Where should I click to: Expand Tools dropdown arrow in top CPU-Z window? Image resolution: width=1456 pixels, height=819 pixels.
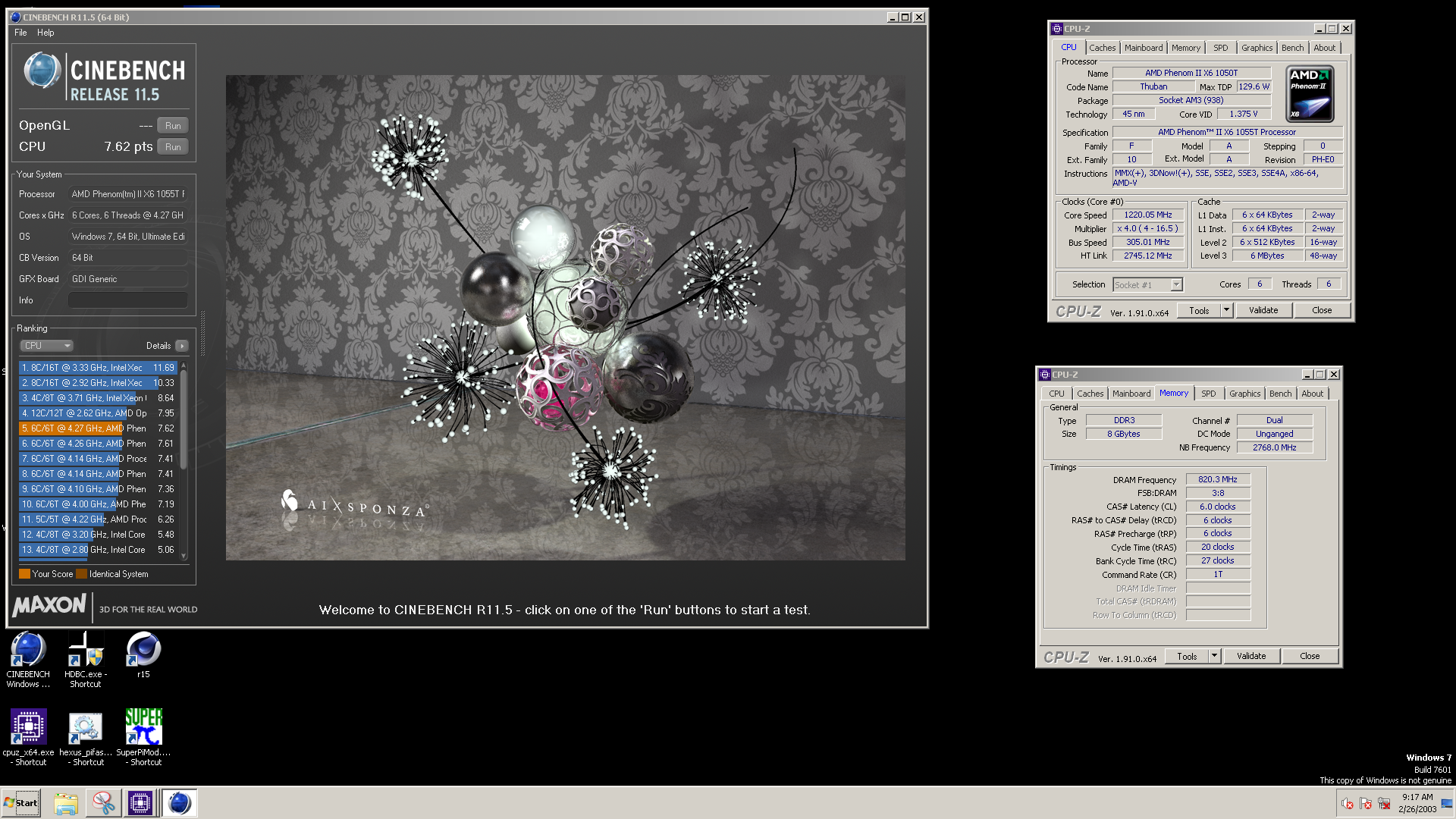tap(1226, 311)
